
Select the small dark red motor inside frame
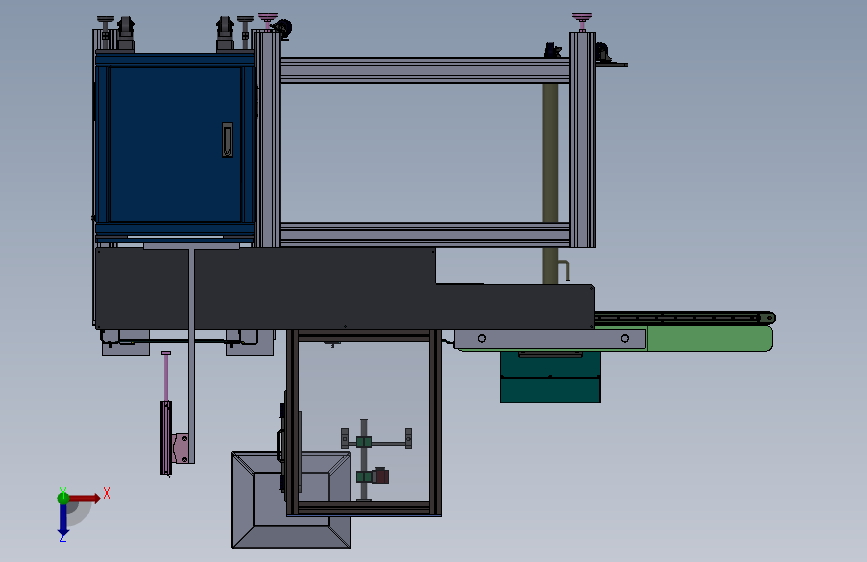(x=381, y=476)
